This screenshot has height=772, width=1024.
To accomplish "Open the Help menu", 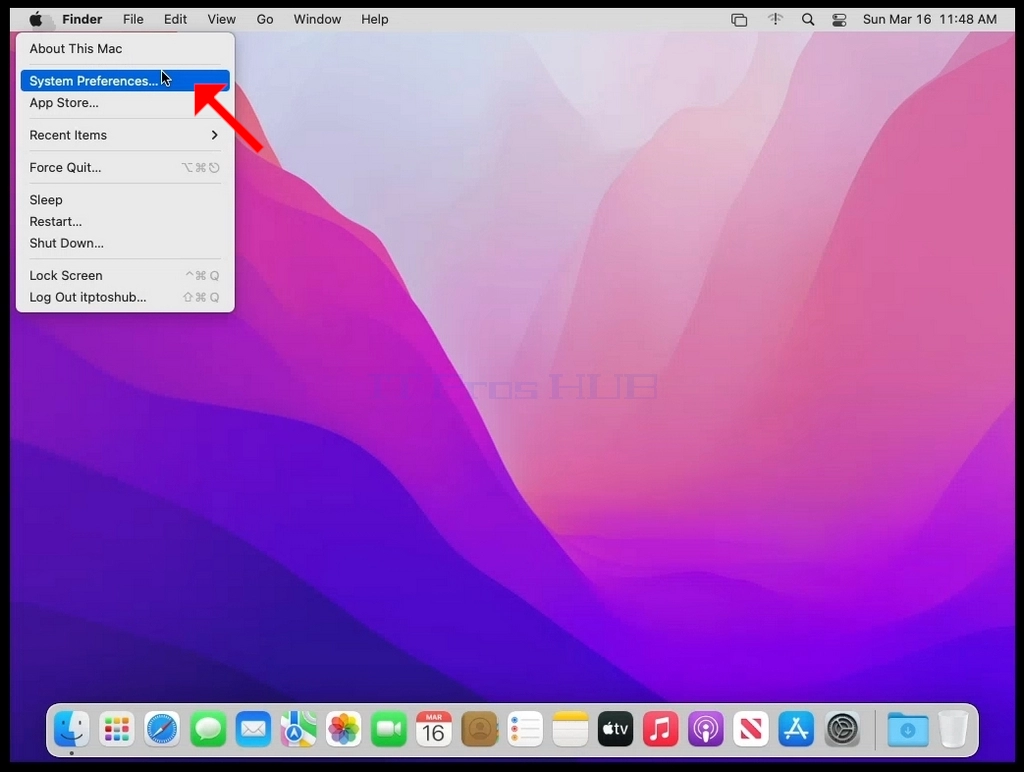I will pos(375,20).
